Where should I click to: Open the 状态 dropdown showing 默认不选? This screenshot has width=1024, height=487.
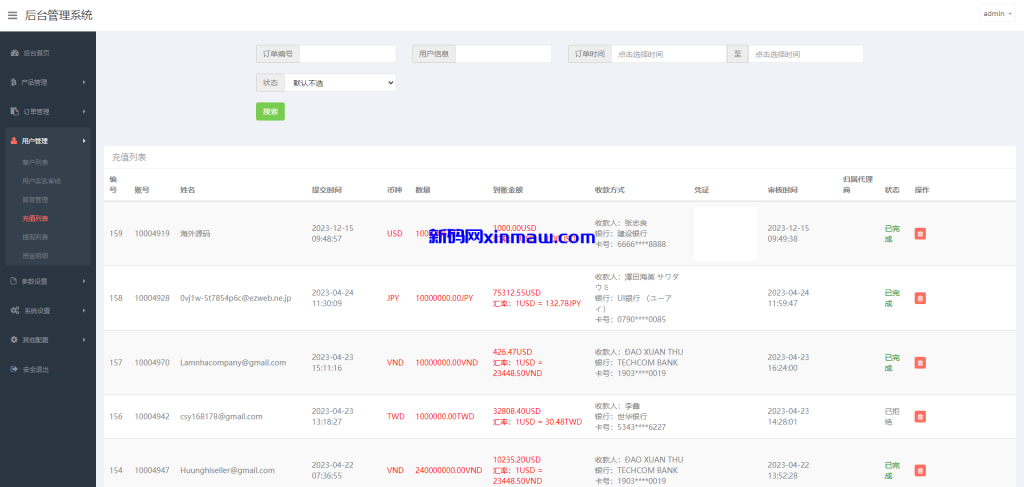pos(340,83)
